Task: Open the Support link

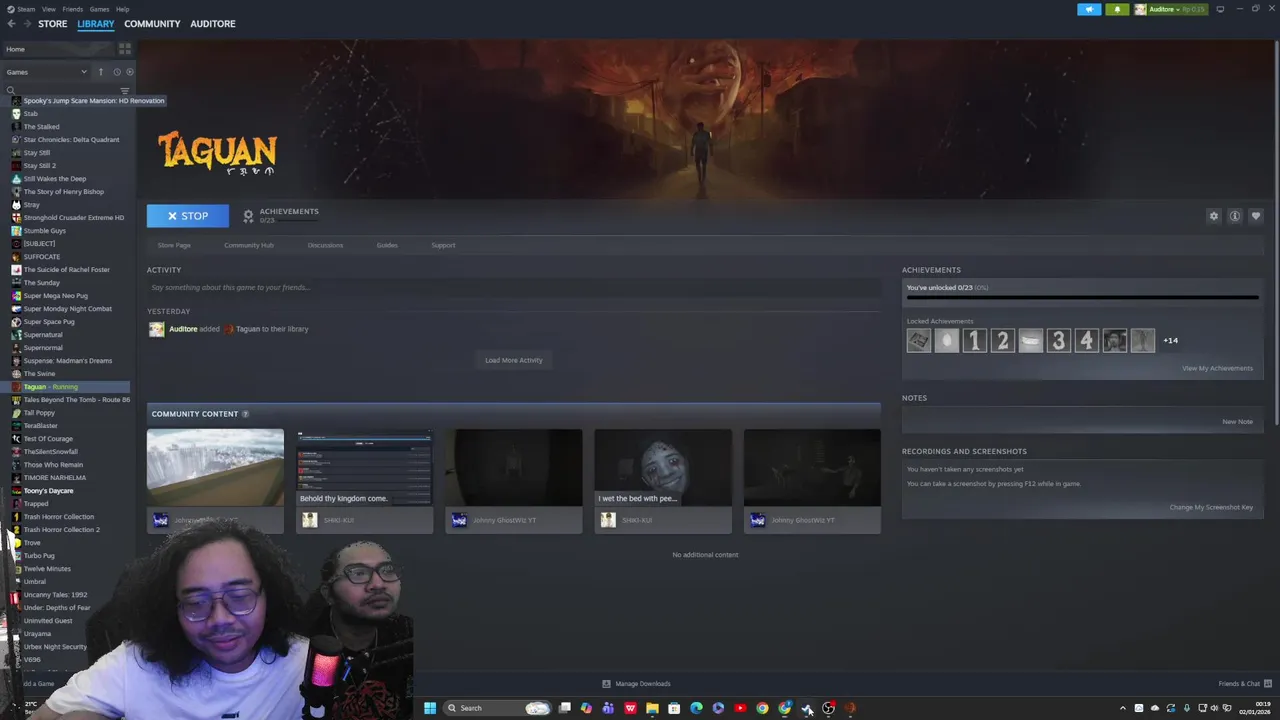Action: pyautogui.click(x=443, y=245)
